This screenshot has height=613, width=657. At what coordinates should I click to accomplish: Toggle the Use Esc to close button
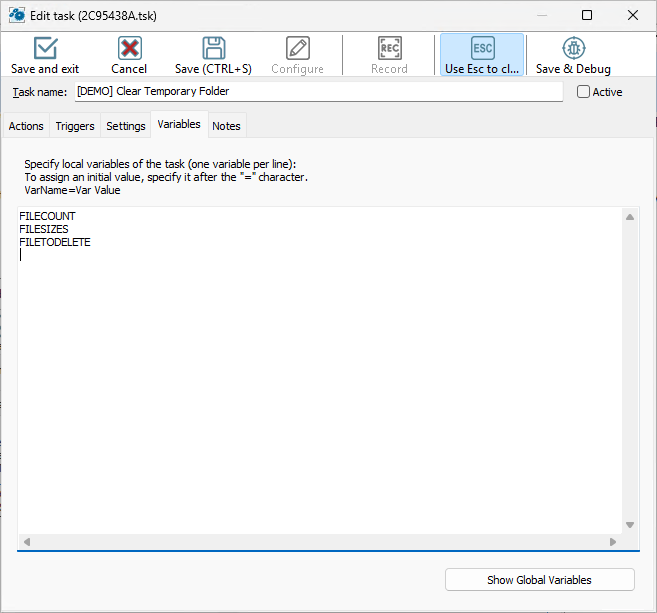[x=482, y=55]
